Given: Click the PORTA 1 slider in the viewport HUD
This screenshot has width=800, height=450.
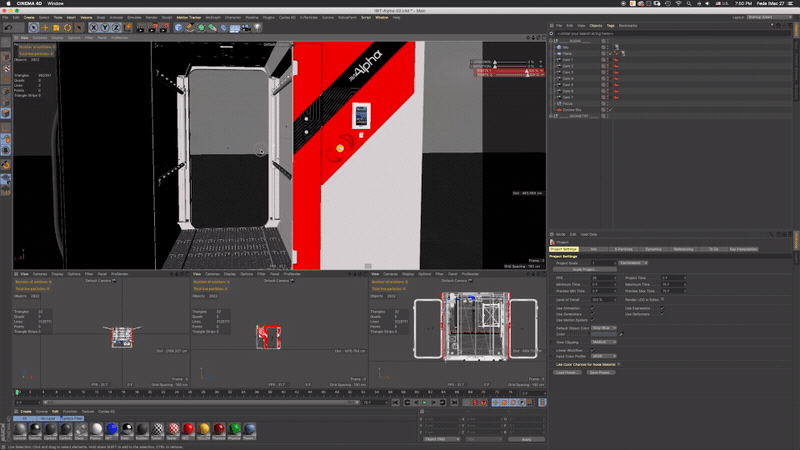Looking at the screenshot, I should point(509,70).
